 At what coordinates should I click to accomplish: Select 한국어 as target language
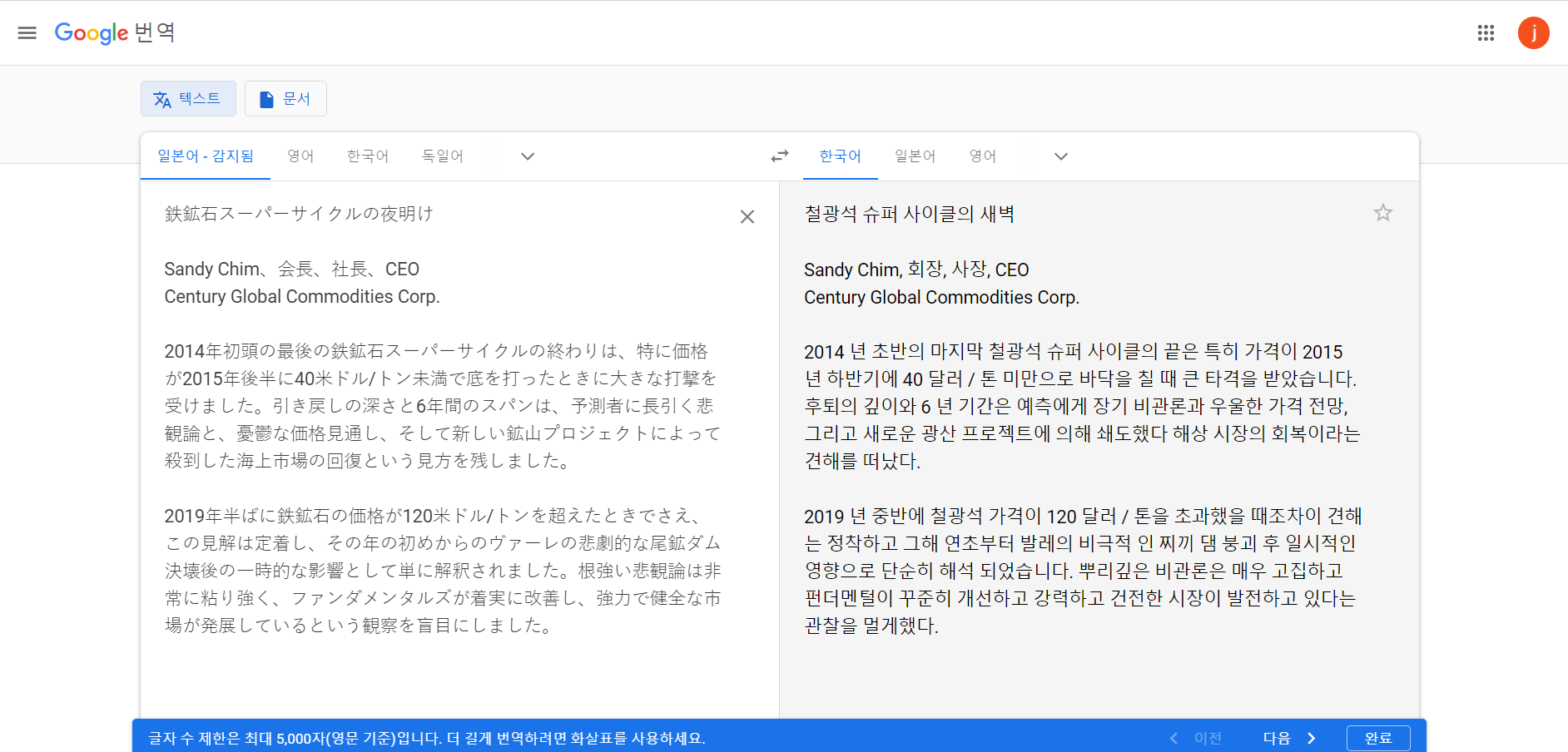tap(841, 156)
